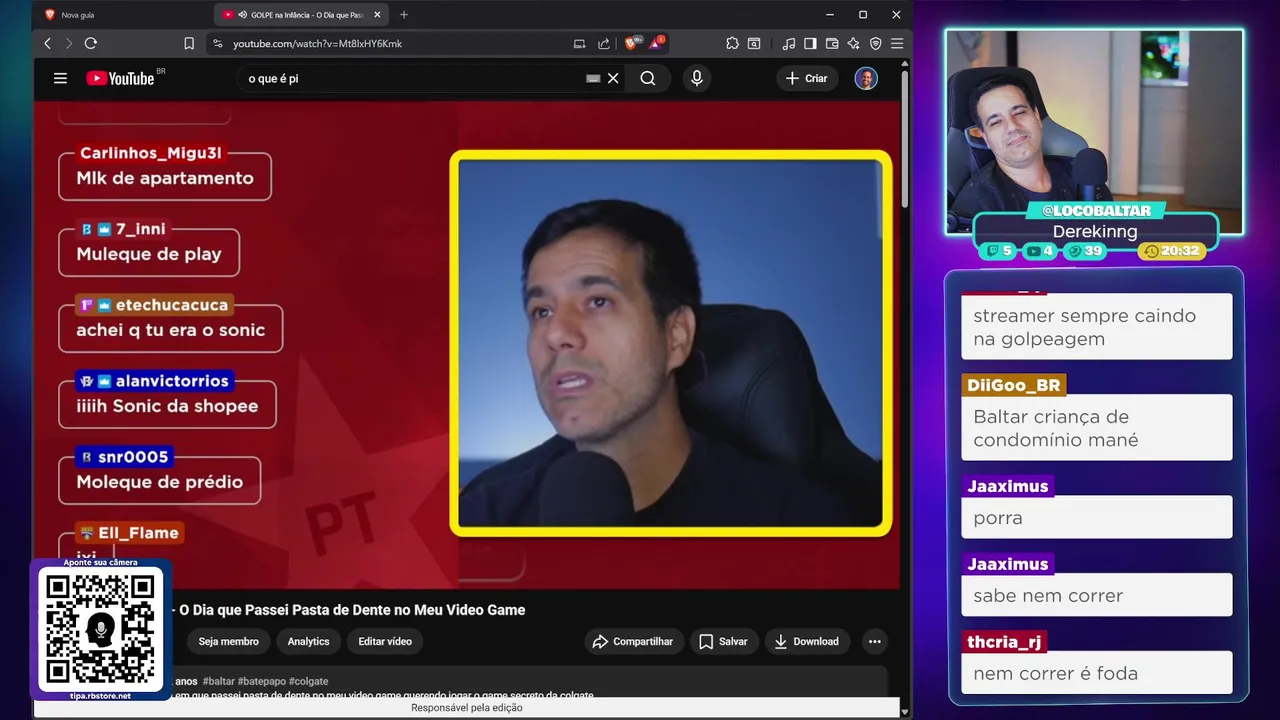The height and width of the screenshot is (720, 1280).
Task: Click the Derekinng name label
Action: 1095,231
